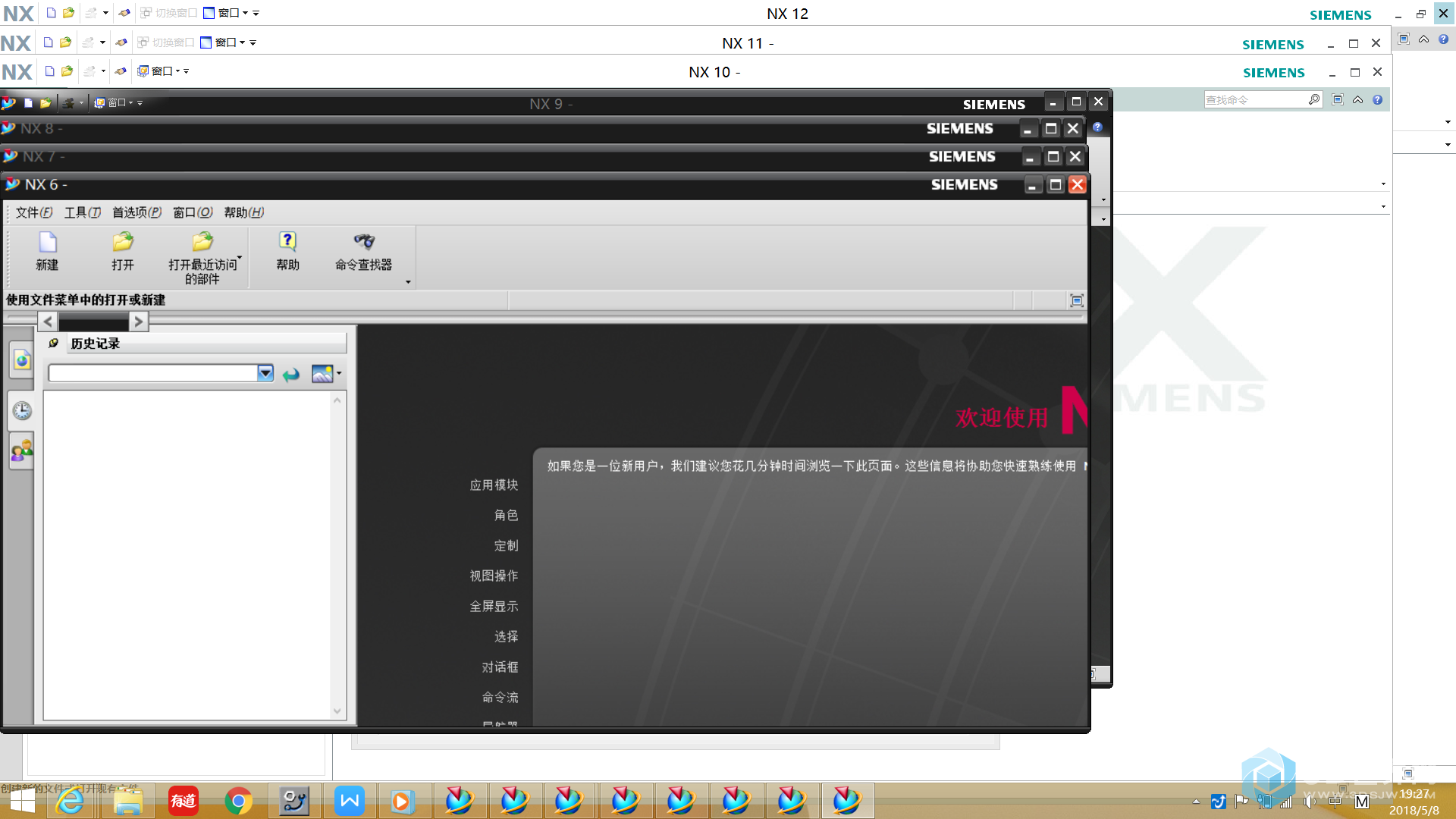Click the history list scroll up arrow
The height and width of the screenshot is (819, 1456).
click(x=337, y=400)
